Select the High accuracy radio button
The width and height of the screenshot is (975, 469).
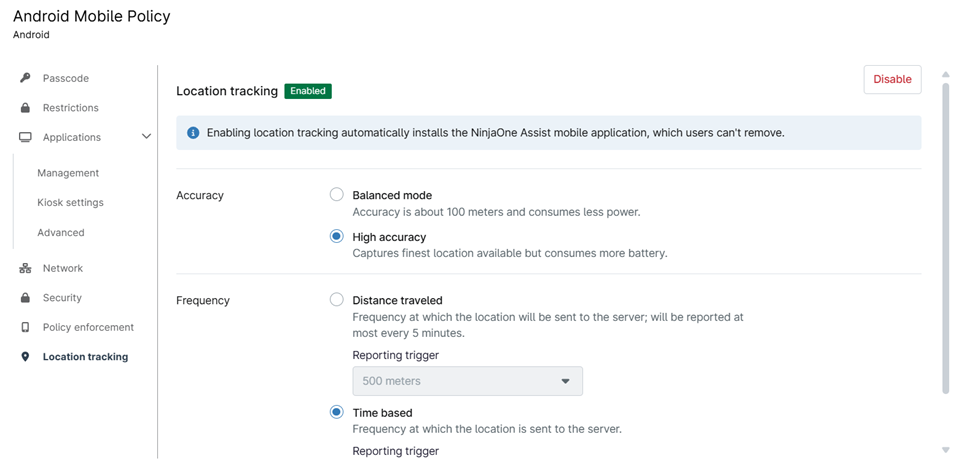pyautogui.click(x=337, y=237)
